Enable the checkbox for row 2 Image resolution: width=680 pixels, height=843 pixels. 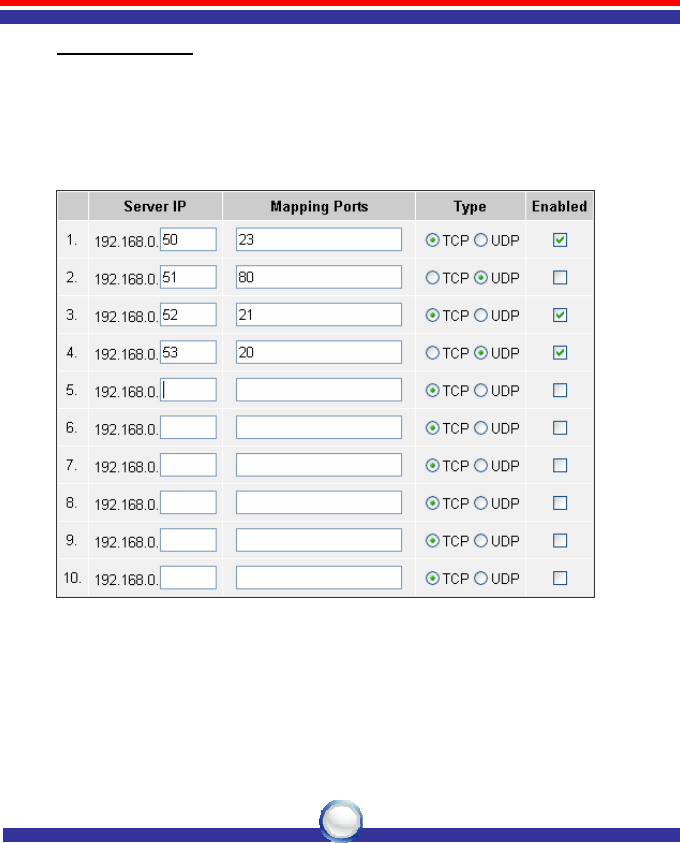[560, 277]
